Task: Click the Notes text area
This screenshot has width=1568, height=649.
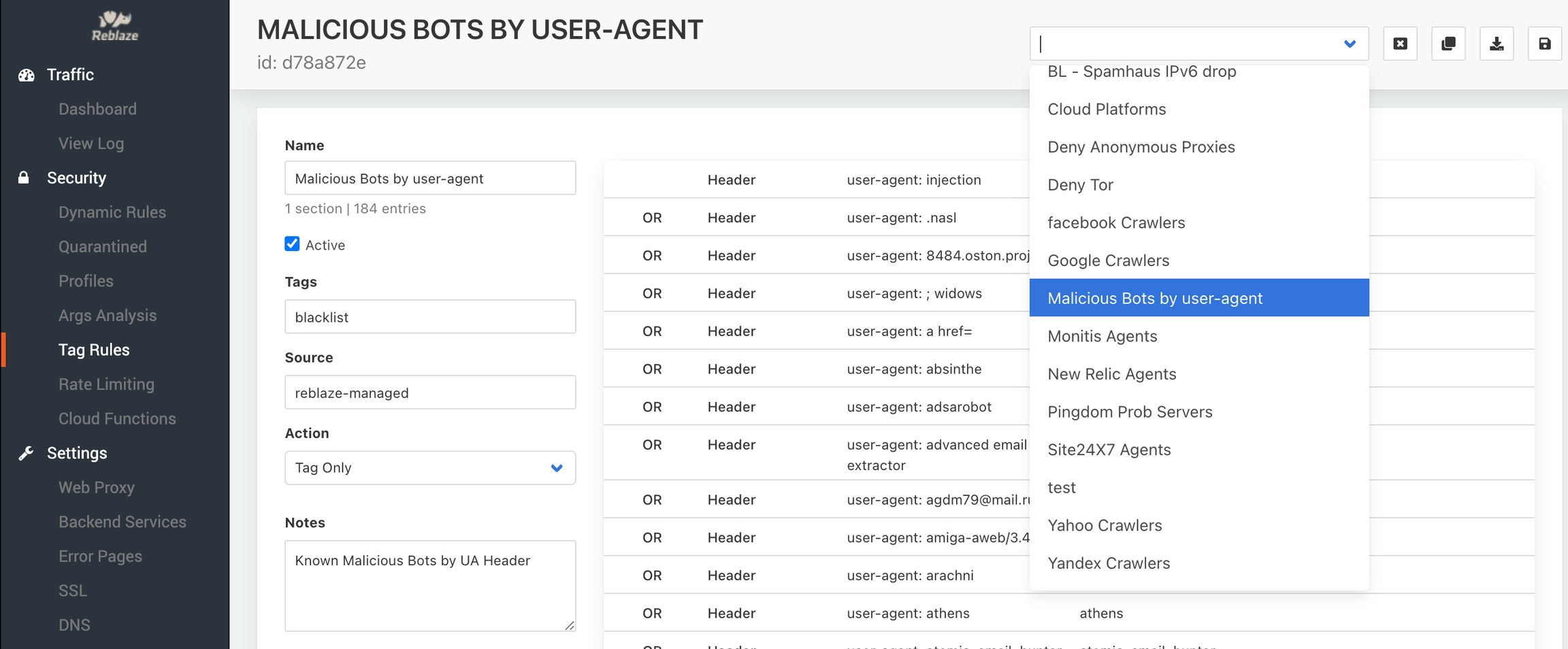Action: [x=429, y=585]
